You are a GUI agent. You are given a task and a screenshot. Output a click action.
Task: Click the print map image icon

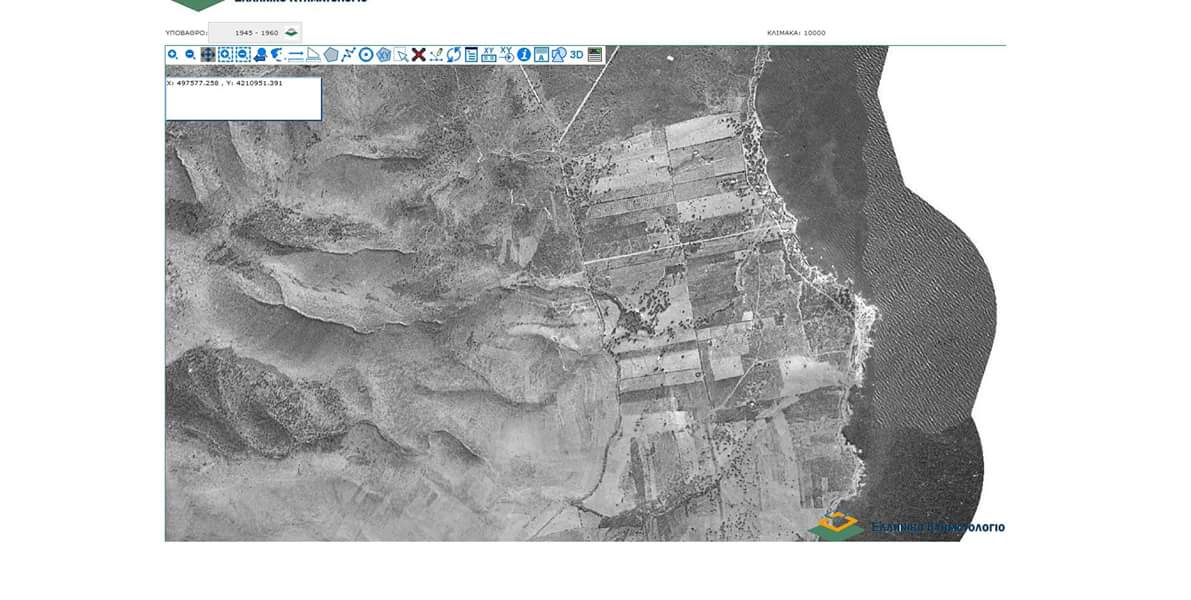click(x=542, y=55)
